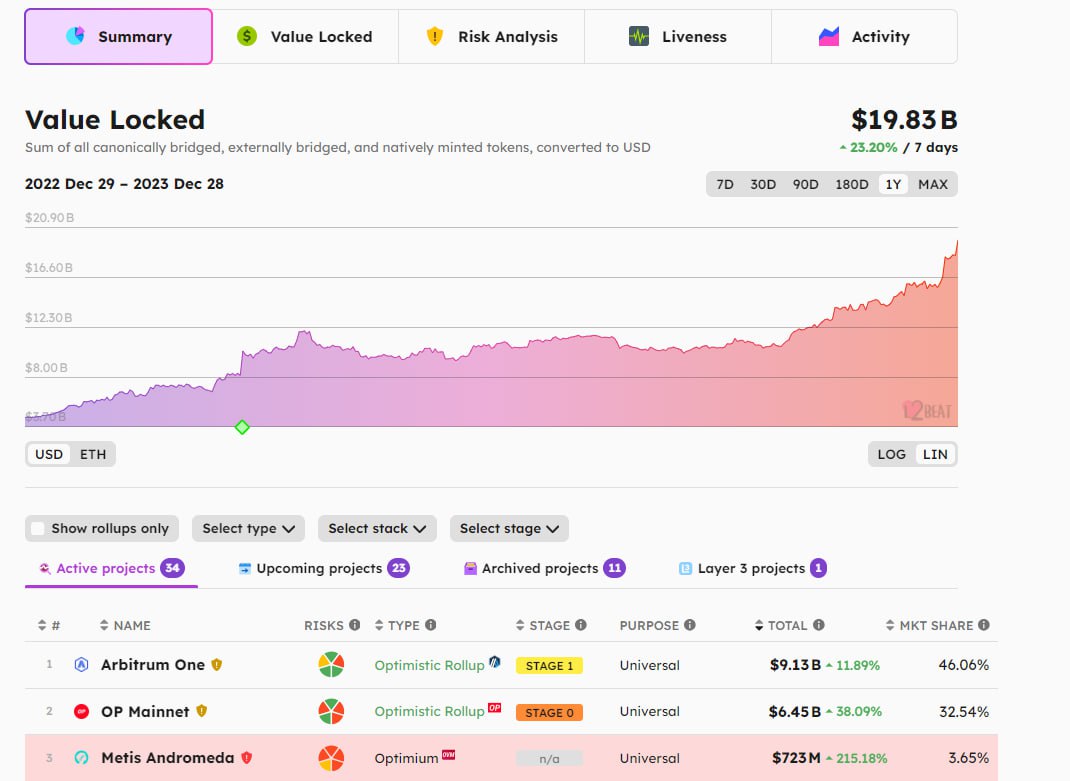Open the Metis Andromeda project link

pyautogui.click(x=167, y=758)
